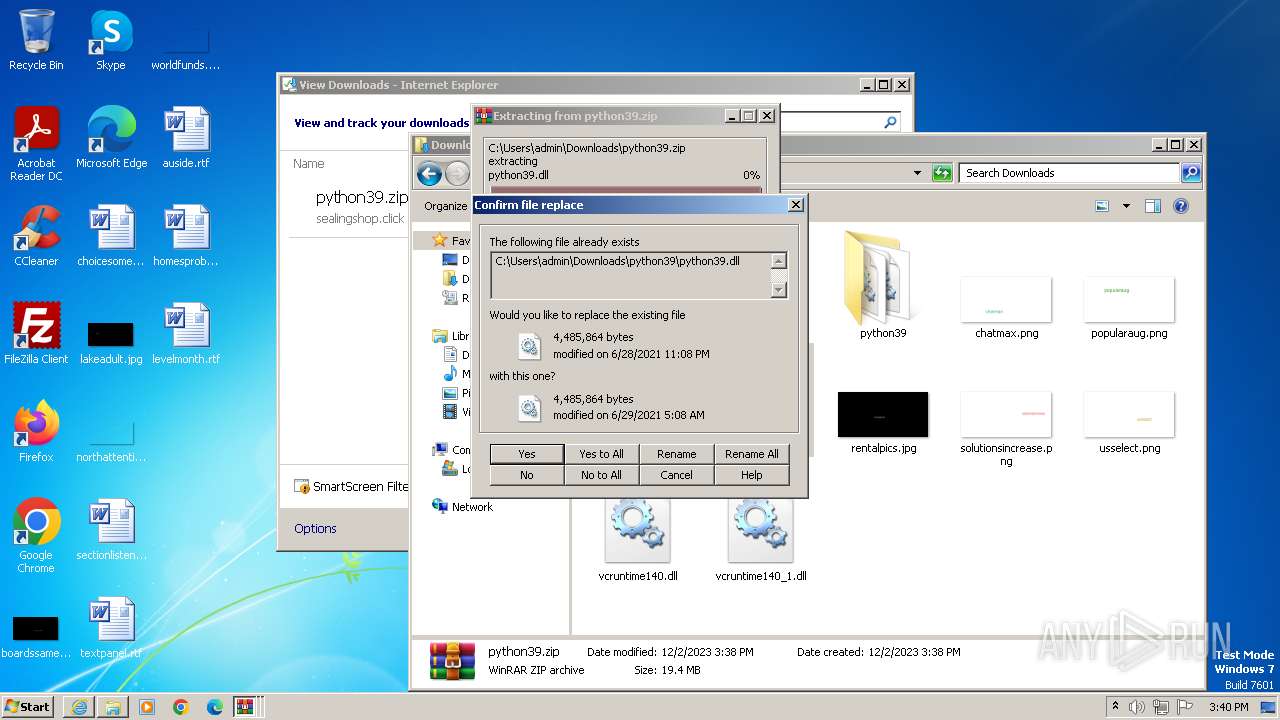
Task: Choose No to All button
Action: 602,475
